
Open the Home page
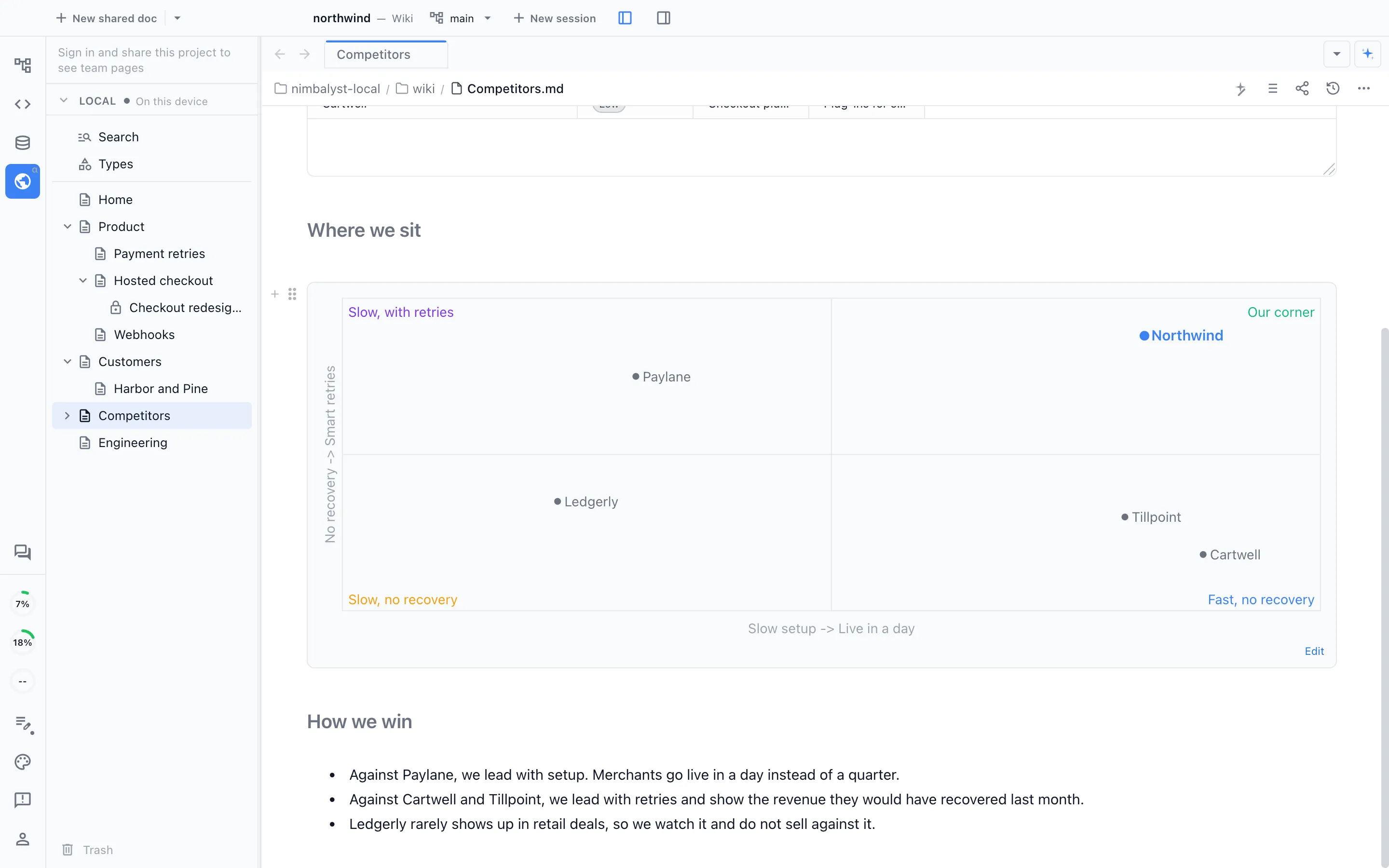click(x=151, y=200)
